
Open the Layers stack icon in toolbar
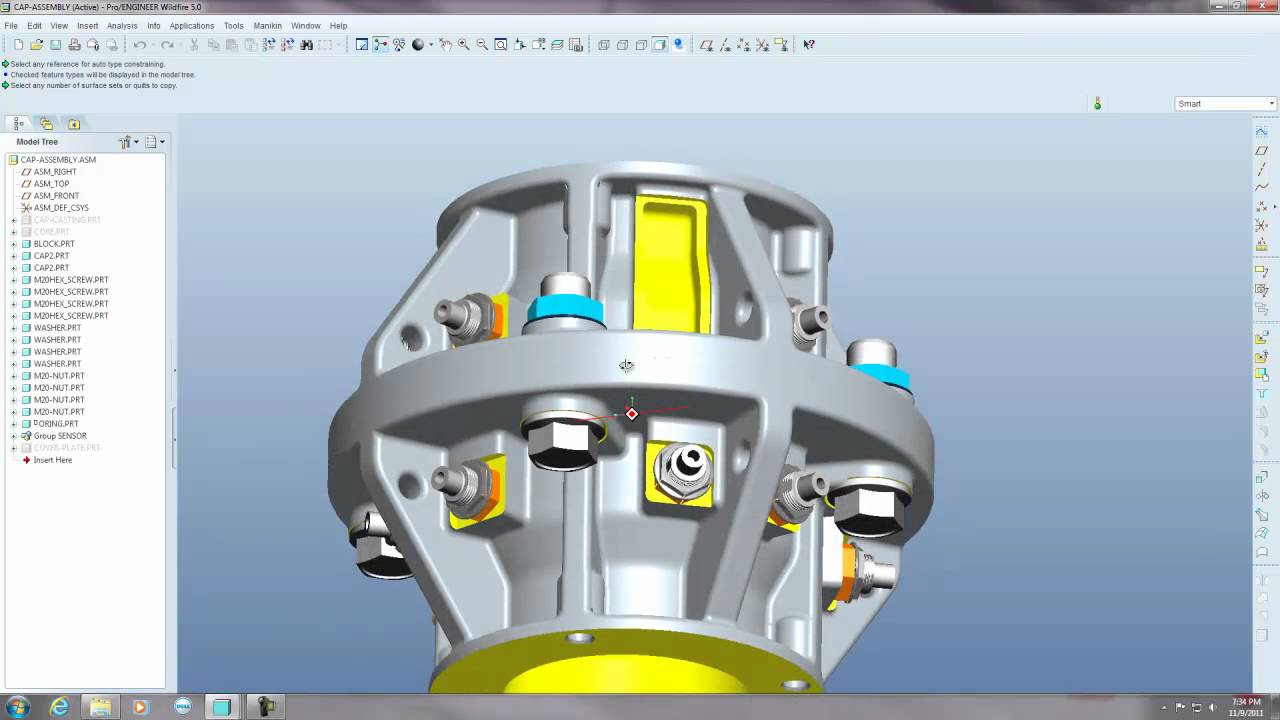click(557, 44)
